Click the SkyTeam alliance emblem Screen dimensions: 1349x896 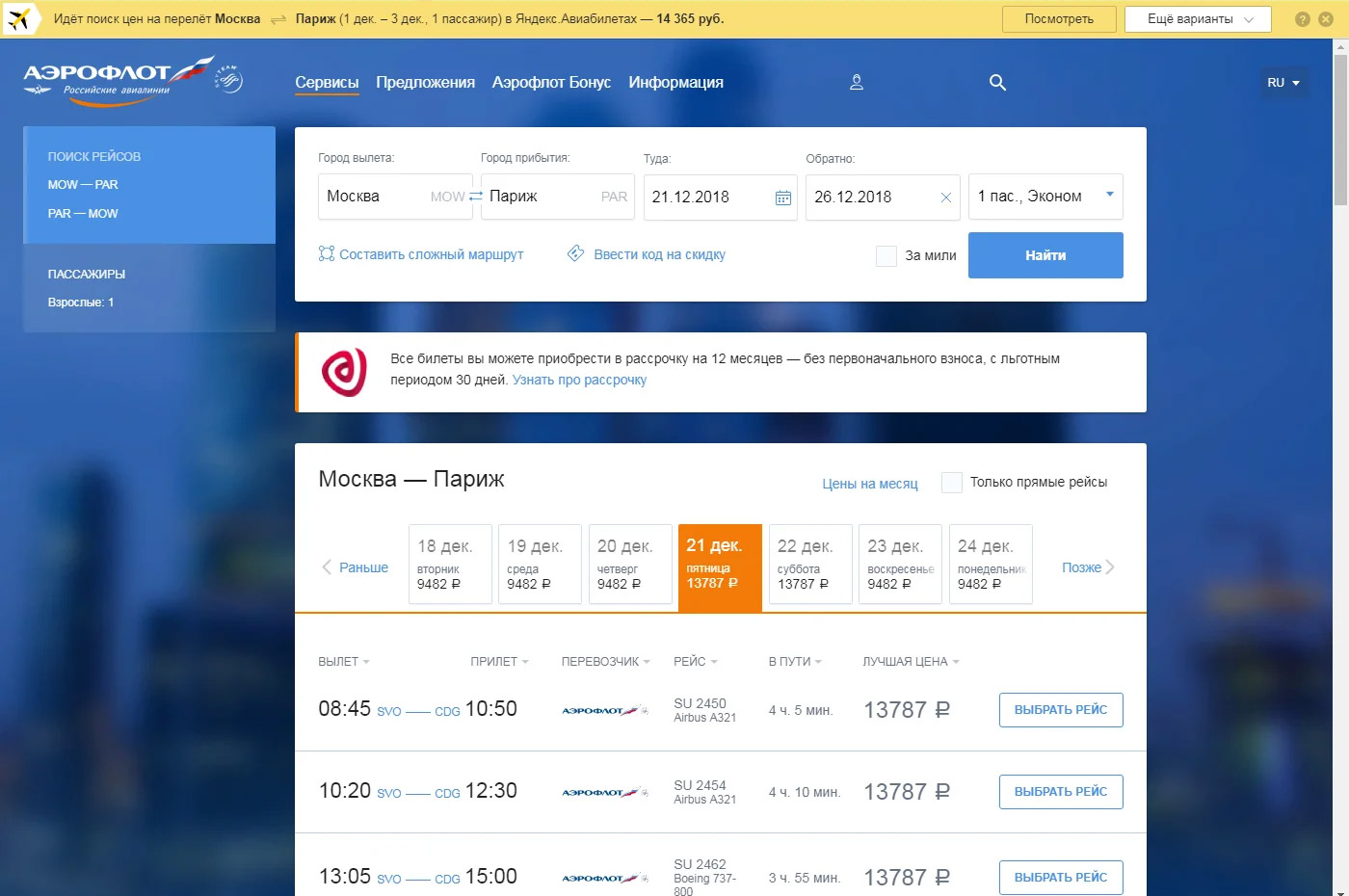pyautogui.click(x=229, y=79)
